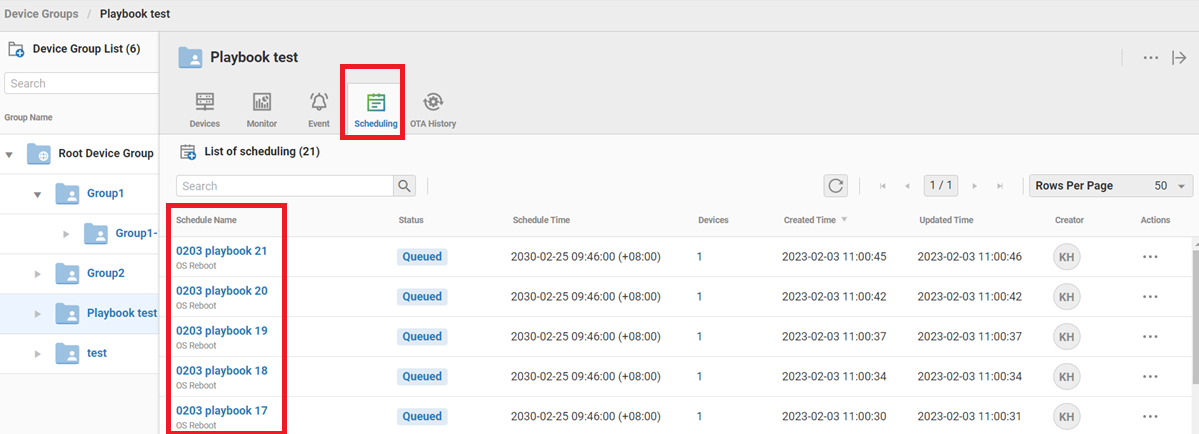The image size is (1199, 434).
Task: Click the add device group icon
Action: 16,49
